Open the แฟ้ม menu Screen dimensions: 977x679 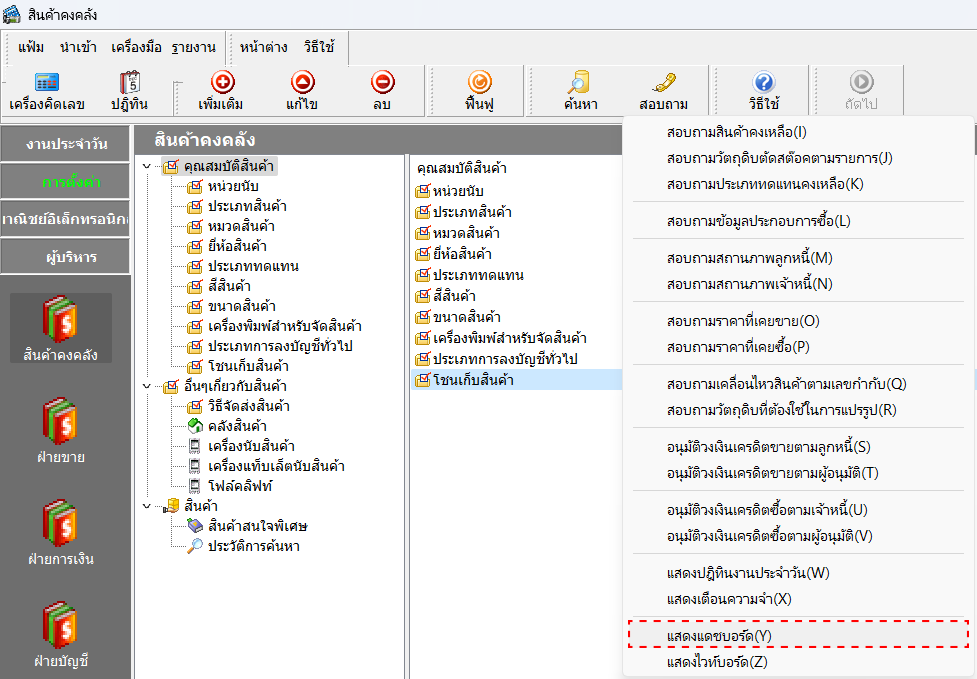(31, 47)
